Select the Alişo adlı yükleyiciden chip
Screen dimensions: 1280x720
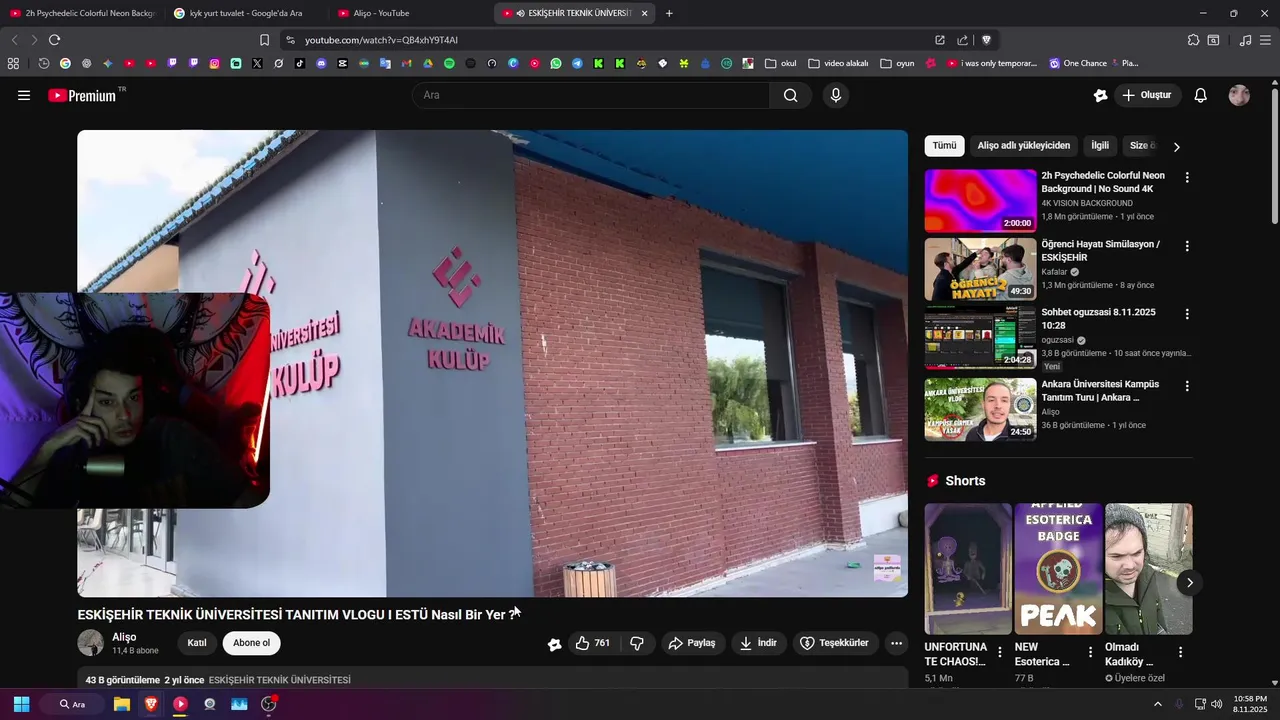click(1023, 146)
